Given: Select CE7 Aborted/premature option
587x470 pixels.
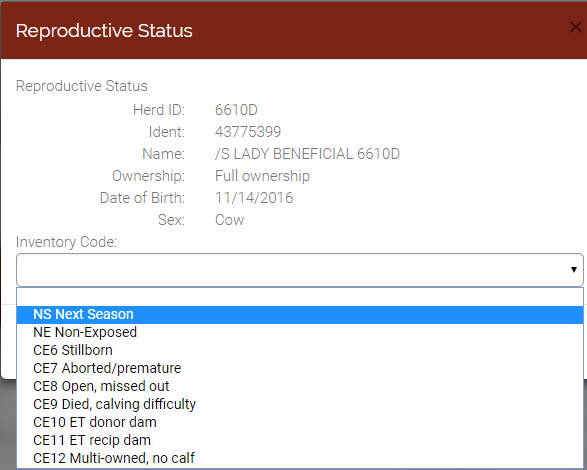Looking at the screenshot, I should 300,369.
